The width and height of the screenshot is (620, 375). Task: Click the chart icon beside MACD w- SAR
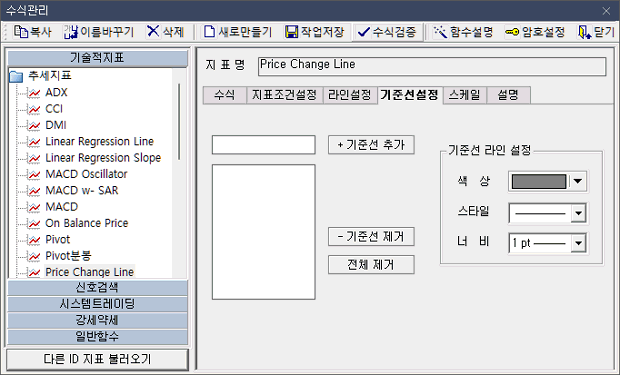(34, 191)
